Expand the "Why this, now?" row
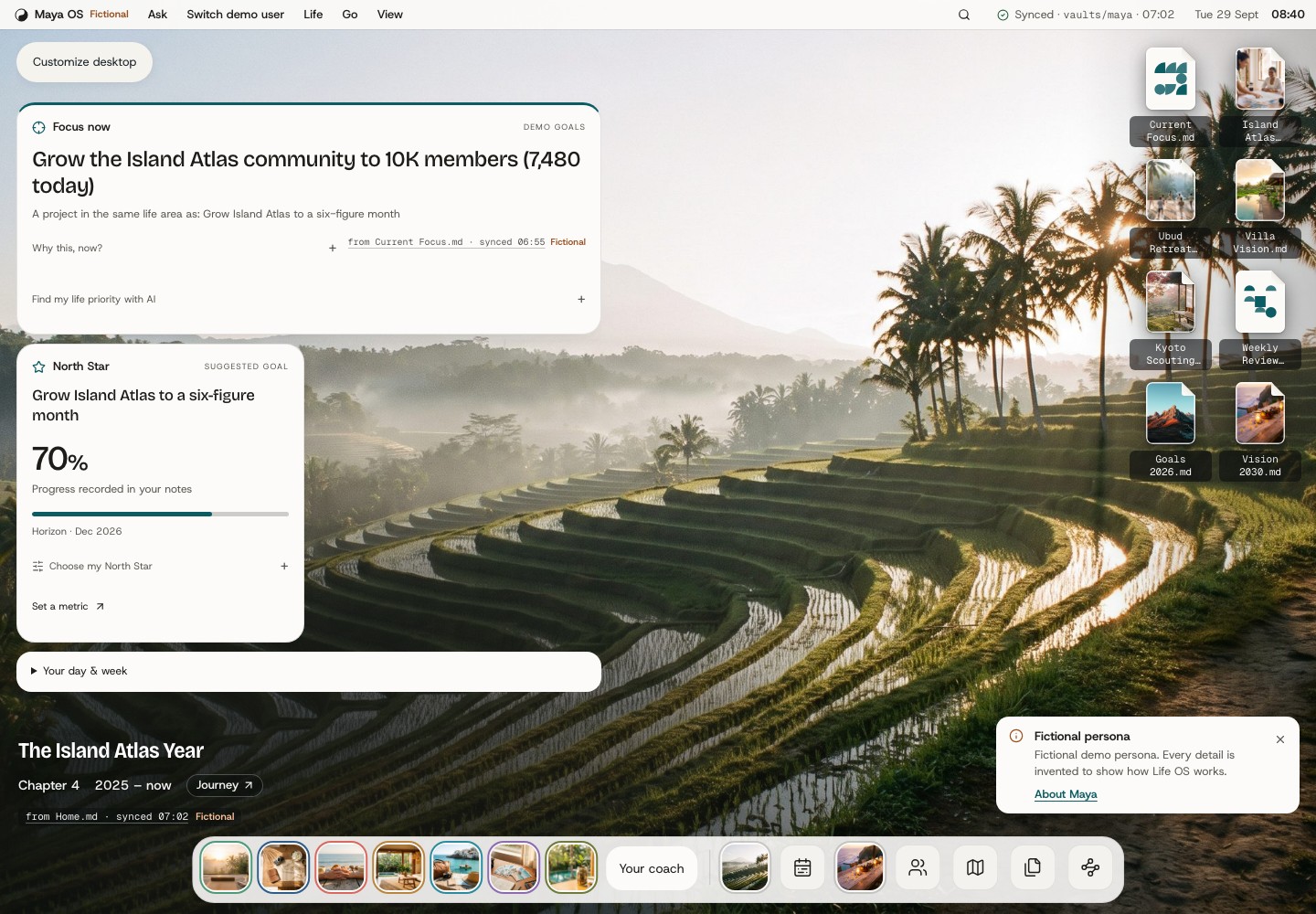 click(x=185, y=248)
